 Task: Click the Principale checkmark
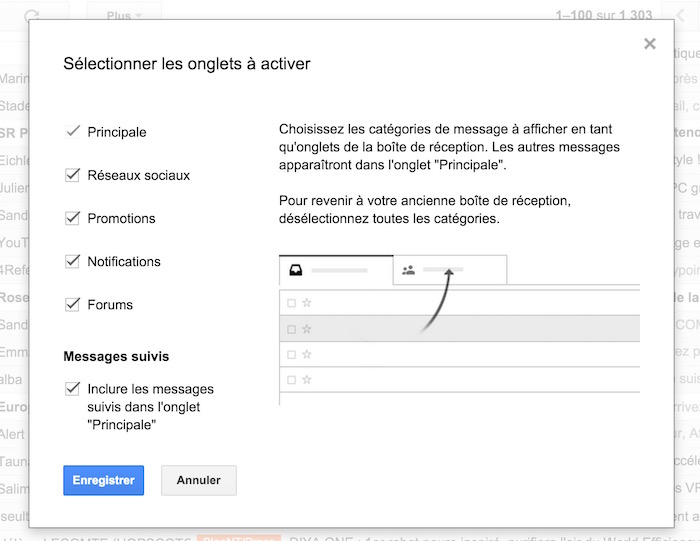(72, 132)
